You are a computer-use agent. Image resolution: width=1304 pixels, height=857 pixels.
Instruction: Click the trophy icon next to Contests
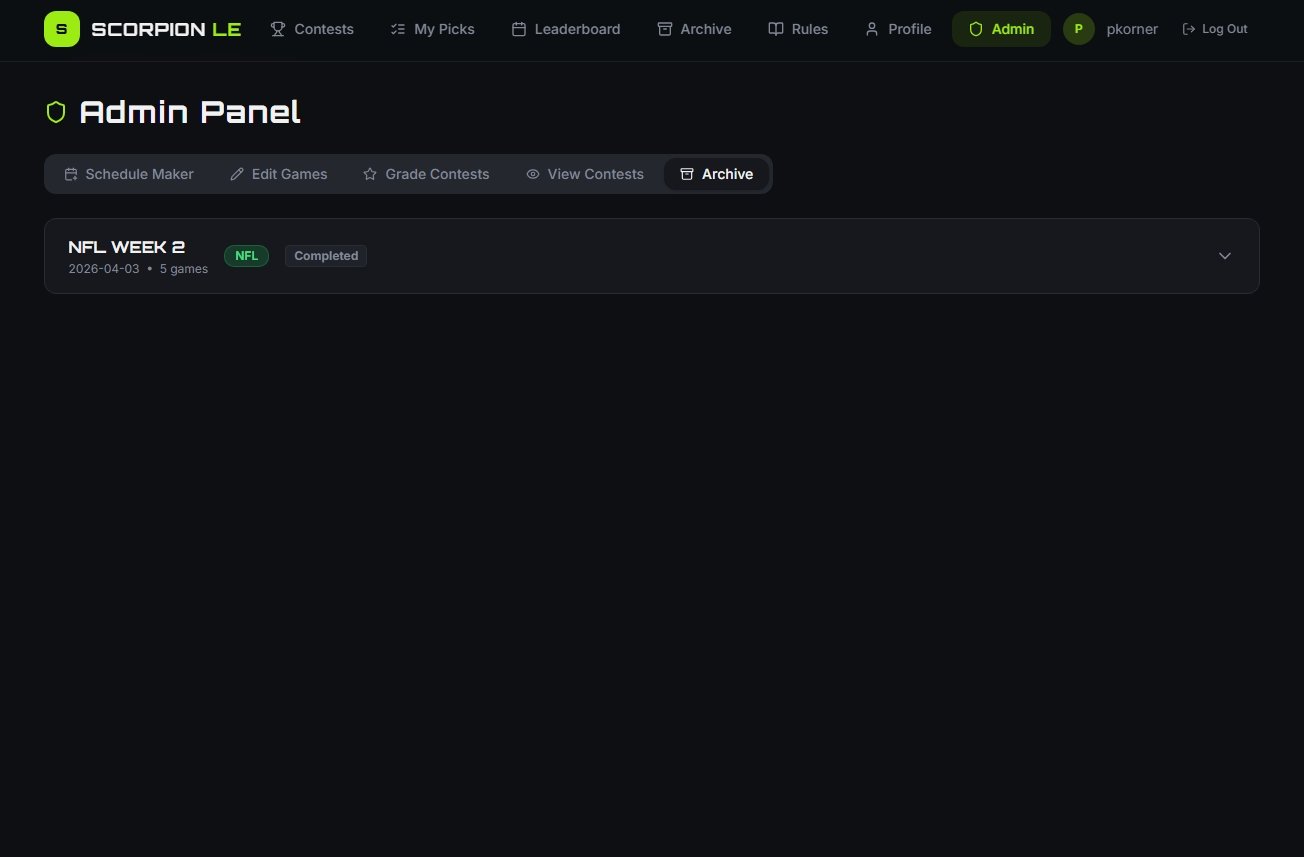coord(278,29)
